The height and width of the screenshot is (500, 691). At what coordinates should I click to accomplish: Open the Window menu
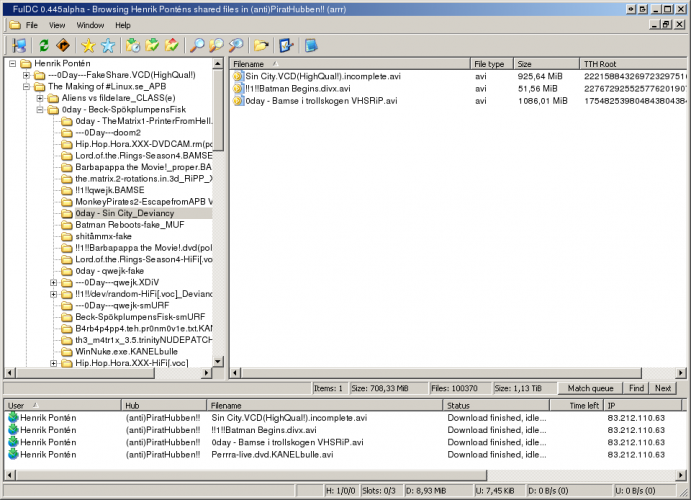tap(90, 24)
